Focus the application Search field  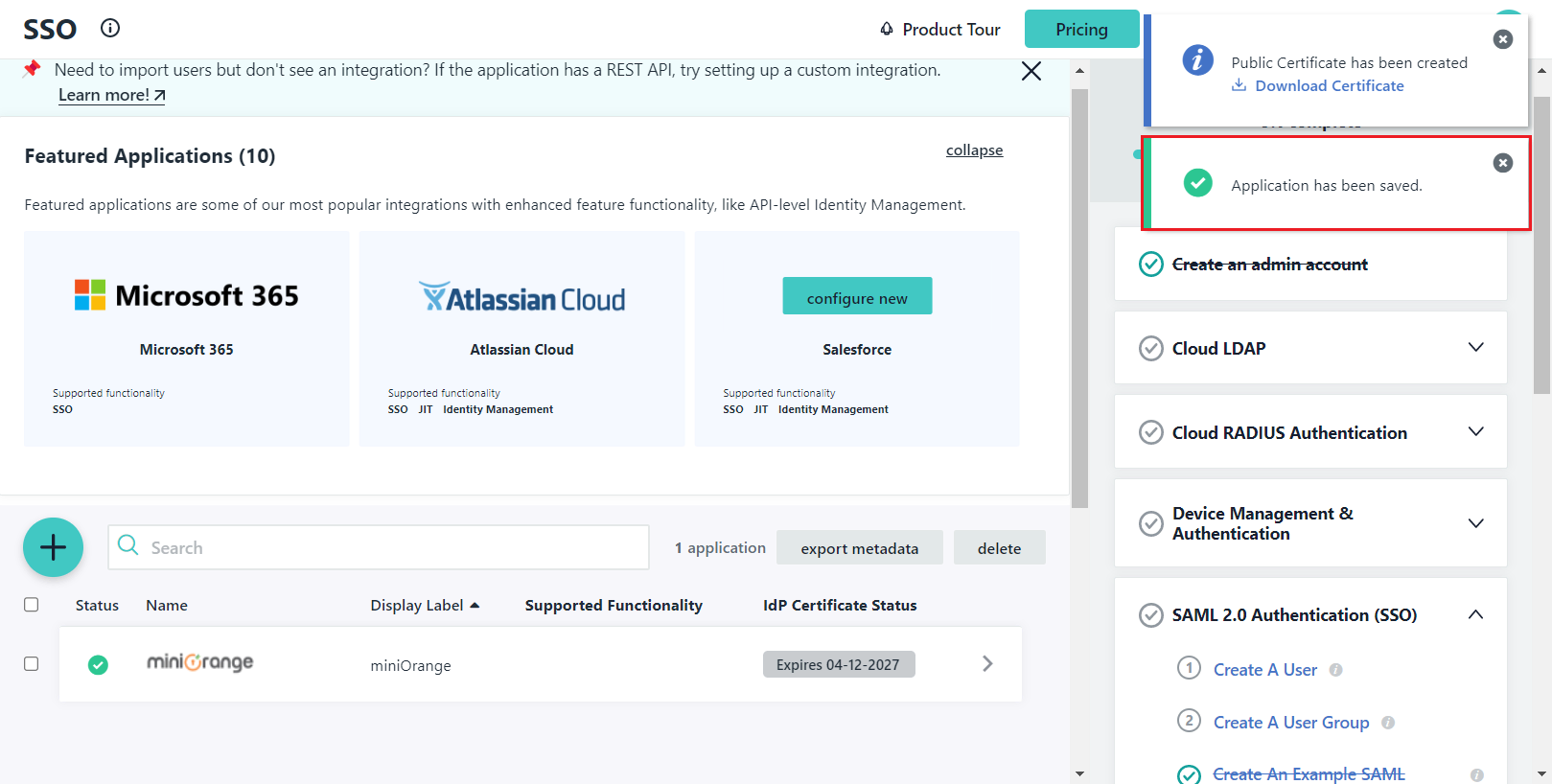point(379,547)
